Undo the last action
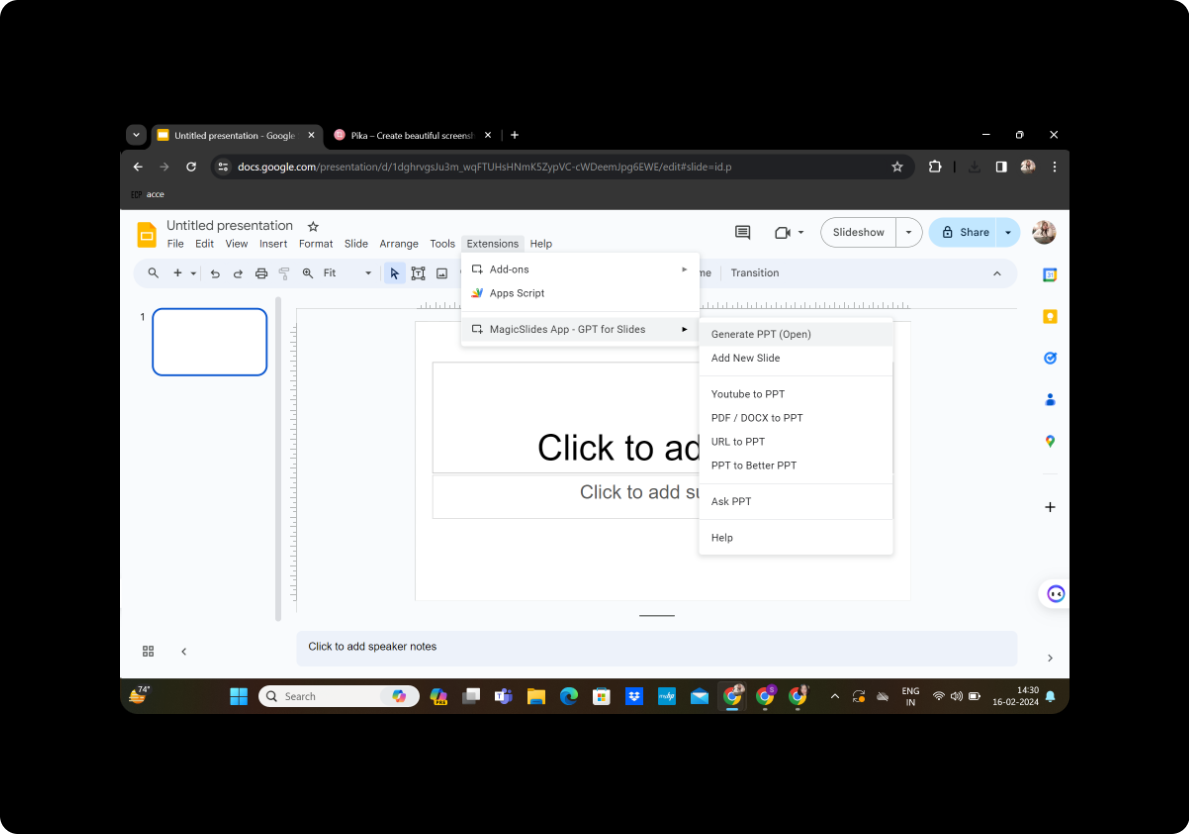Viewport: 1189px width, 834px height. pos(215,274)
